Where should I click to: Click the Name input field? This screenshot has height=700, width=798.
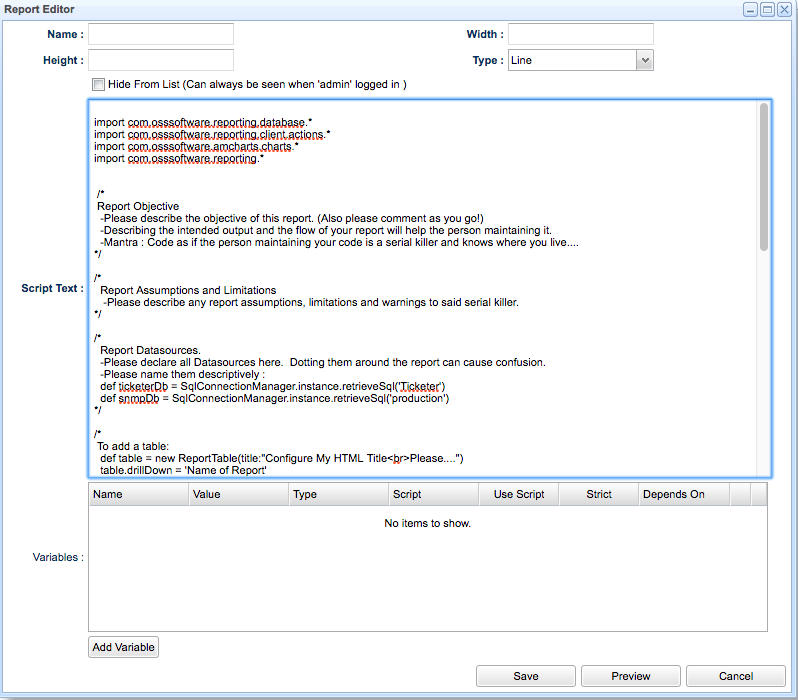(161, 35)
